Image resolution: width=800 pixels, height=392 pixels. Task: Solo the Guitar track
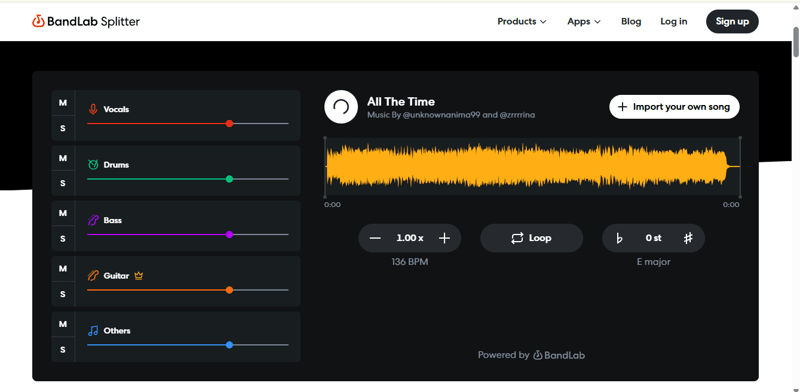pos(63,295)
